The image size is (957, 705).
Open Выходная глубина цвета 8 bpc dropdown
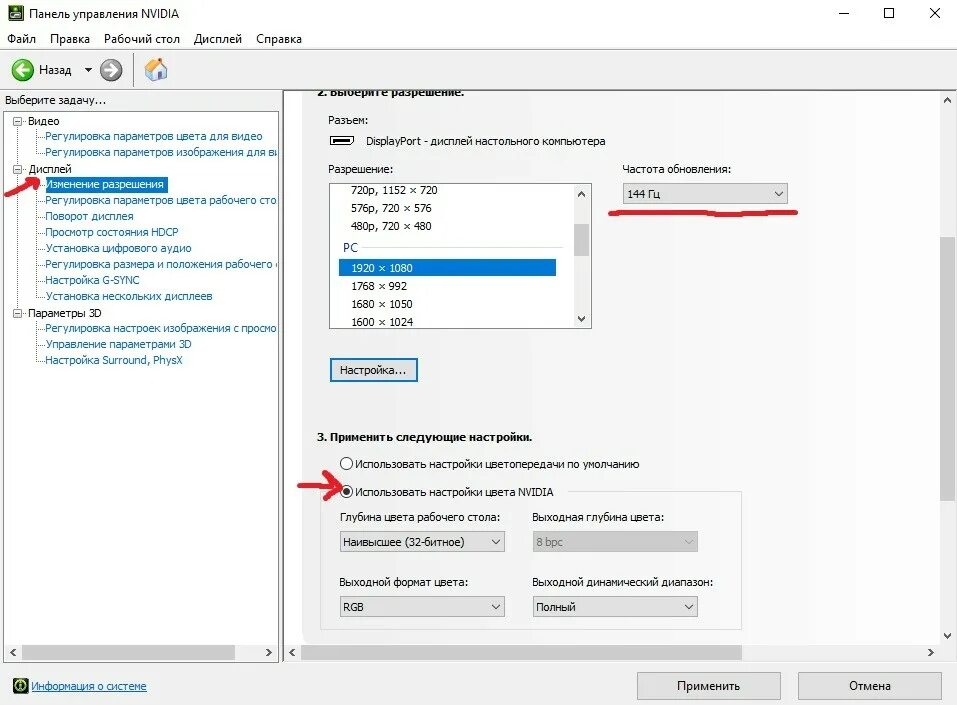pyautogui.click(x=615, y=542)
